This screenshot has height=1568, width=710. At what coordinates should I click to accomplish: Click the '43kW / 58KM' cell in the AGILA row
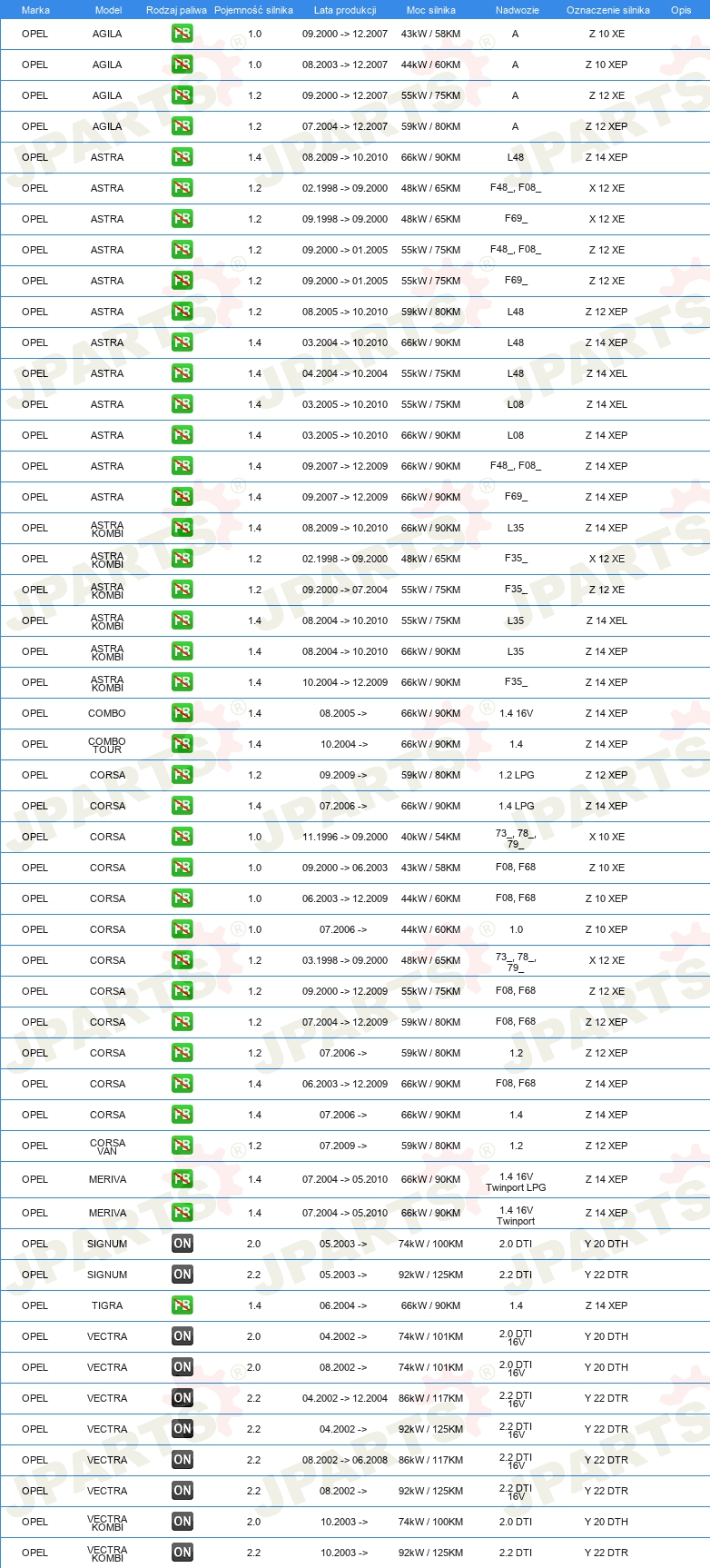431,34
